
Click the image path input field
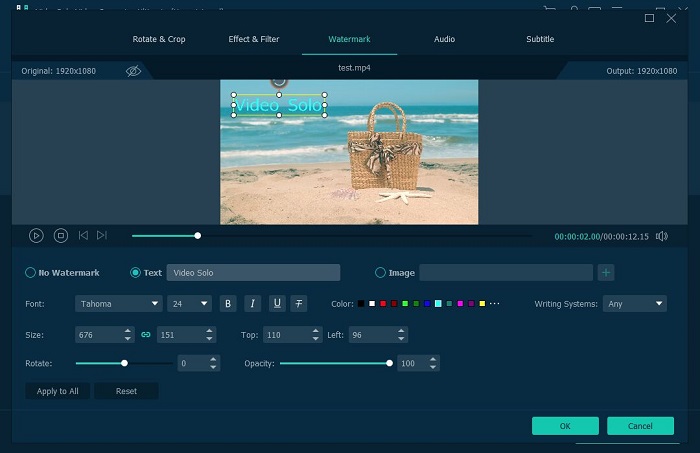click(x=506, y=273)
